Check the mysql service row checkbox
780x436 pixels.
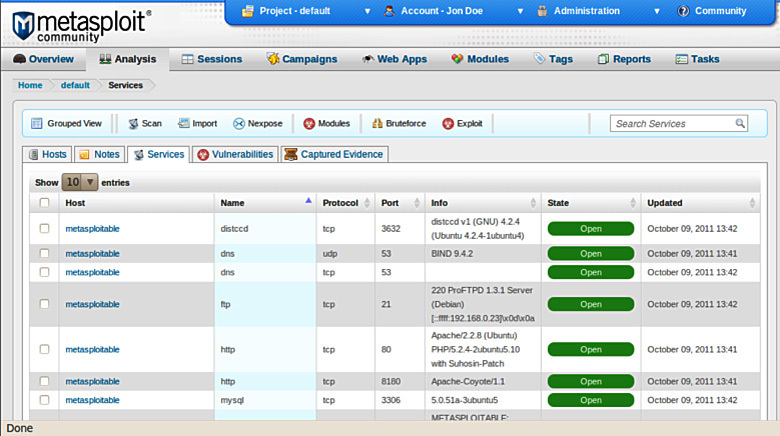(44, 400)
